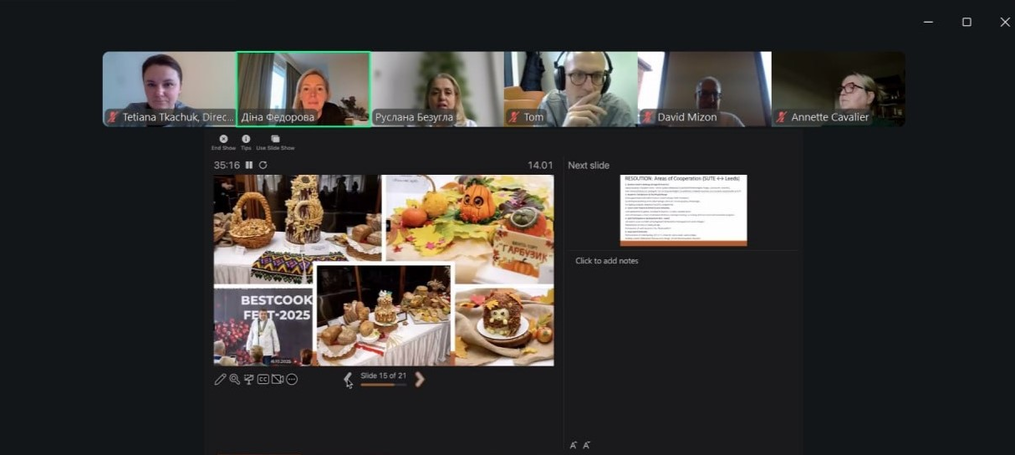The height and width of the screenshot is (455, 1015).
Task: Decrease the notes font size
Action: [586, 445]
